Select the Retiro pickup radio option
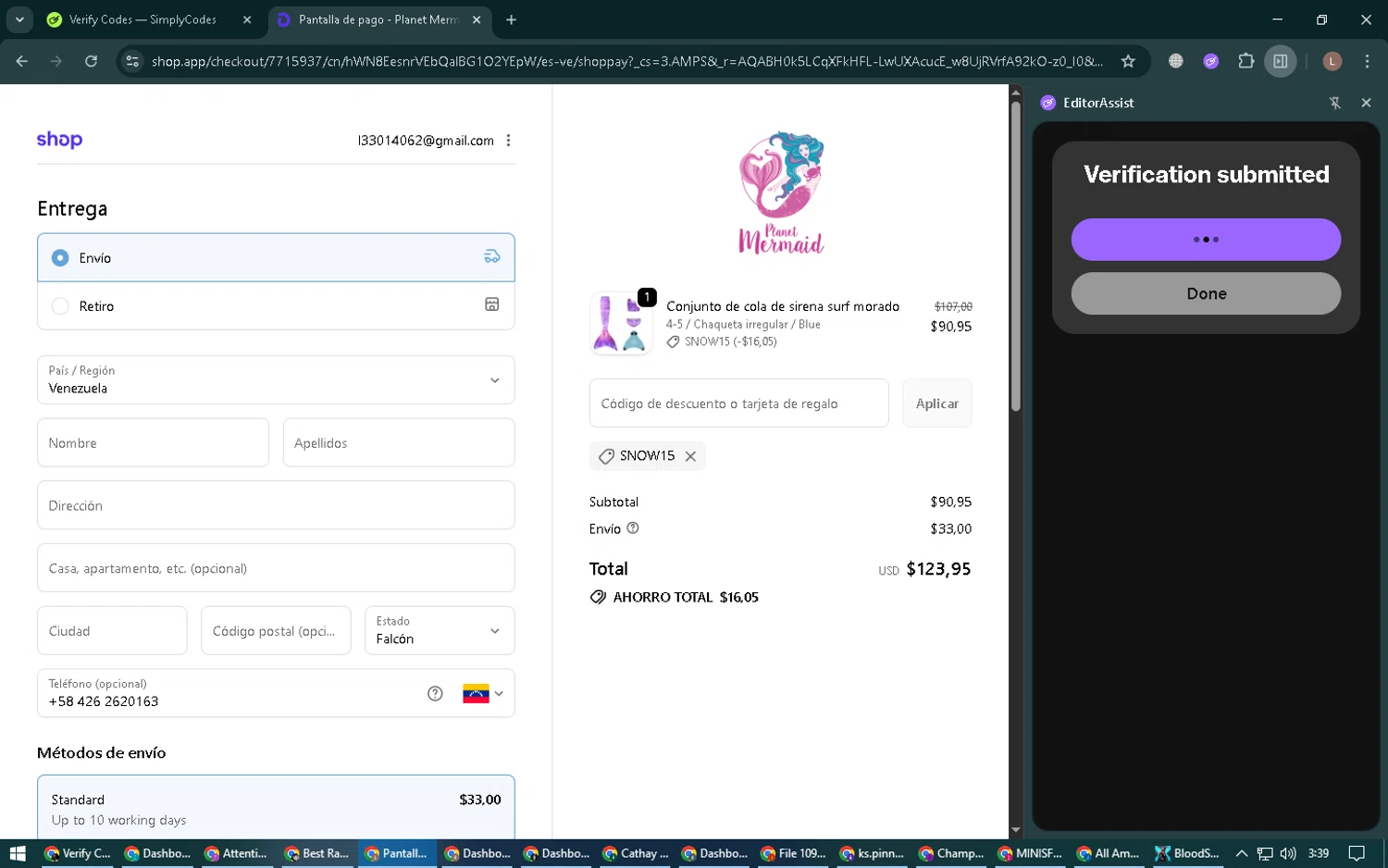1388x868 pixels. pos(60,306)
